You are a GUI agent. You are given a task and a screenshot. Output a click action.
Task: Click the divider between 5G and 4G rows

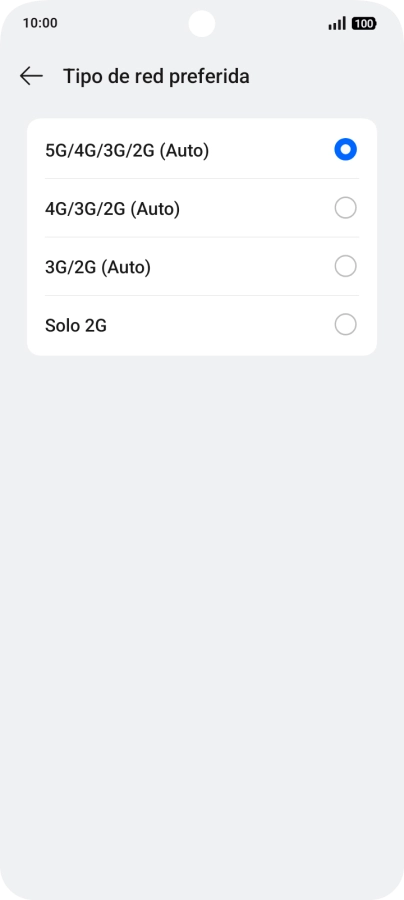point(202,179)
